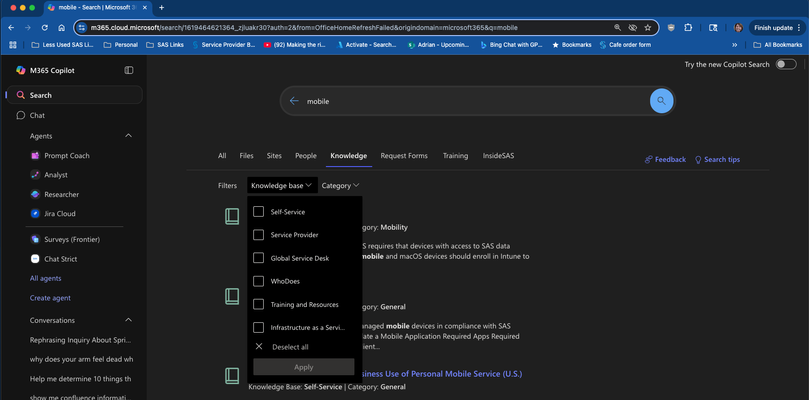The width and height of the screenshot is (809, 400).
Task: Click the browser address bar URL
Action: pos(304,28)
